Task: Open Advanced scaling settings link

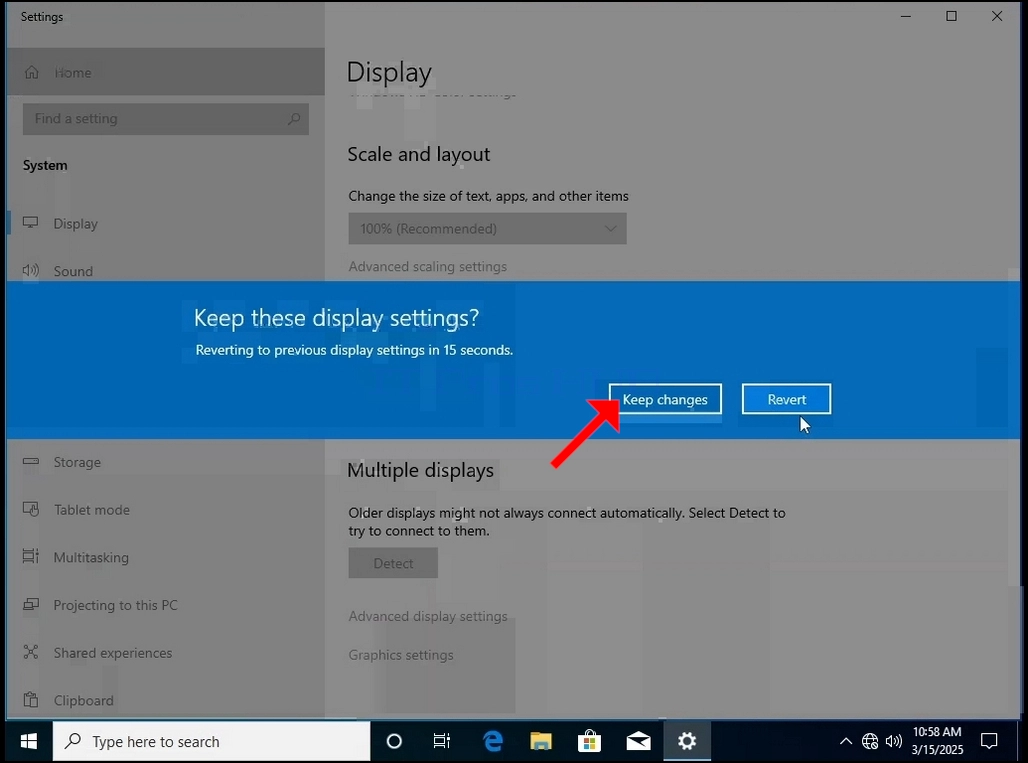Action: (427, 267)
